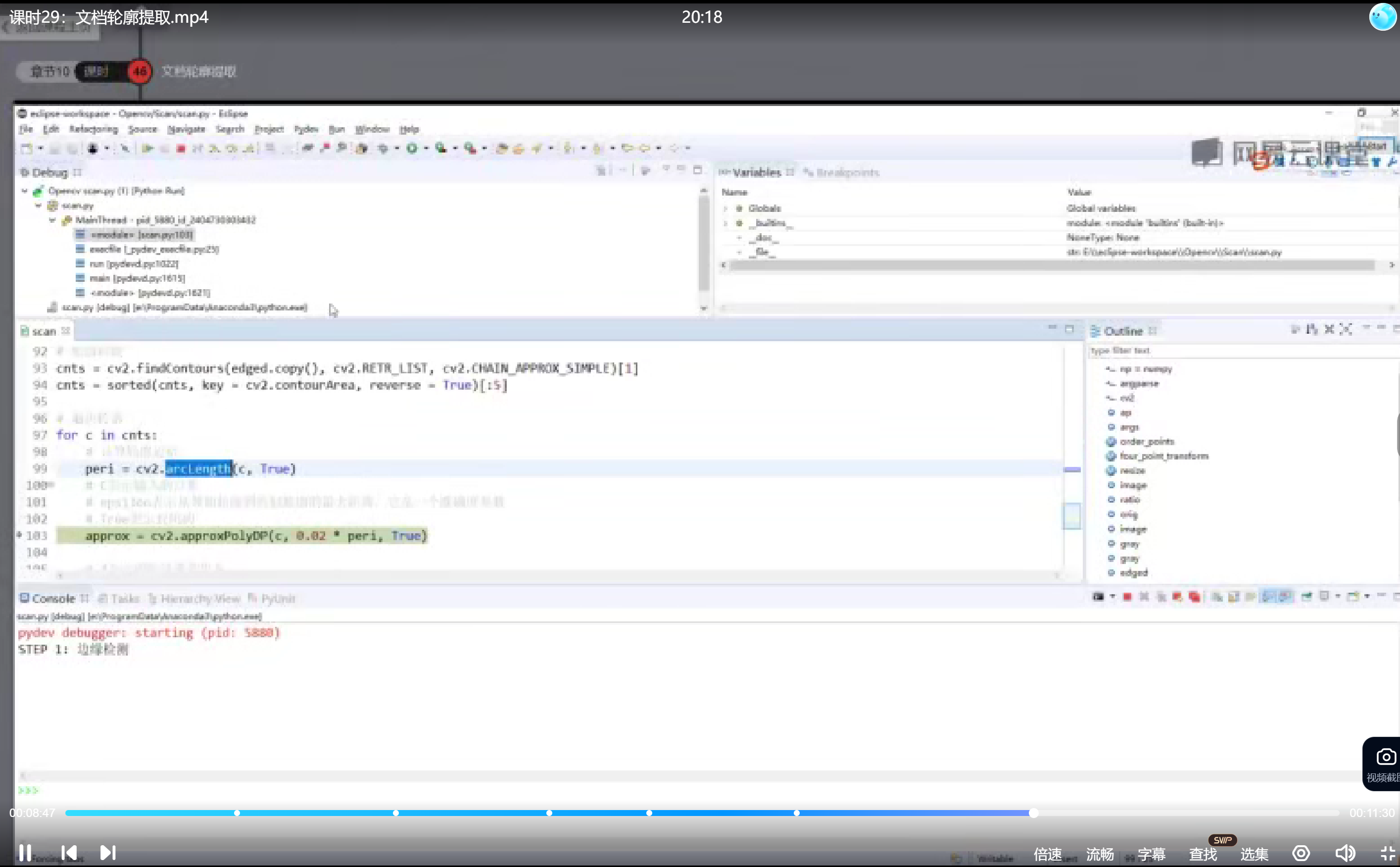Exit fullscreen mode
1400x867 pixels.
(x=1388, y=853)
